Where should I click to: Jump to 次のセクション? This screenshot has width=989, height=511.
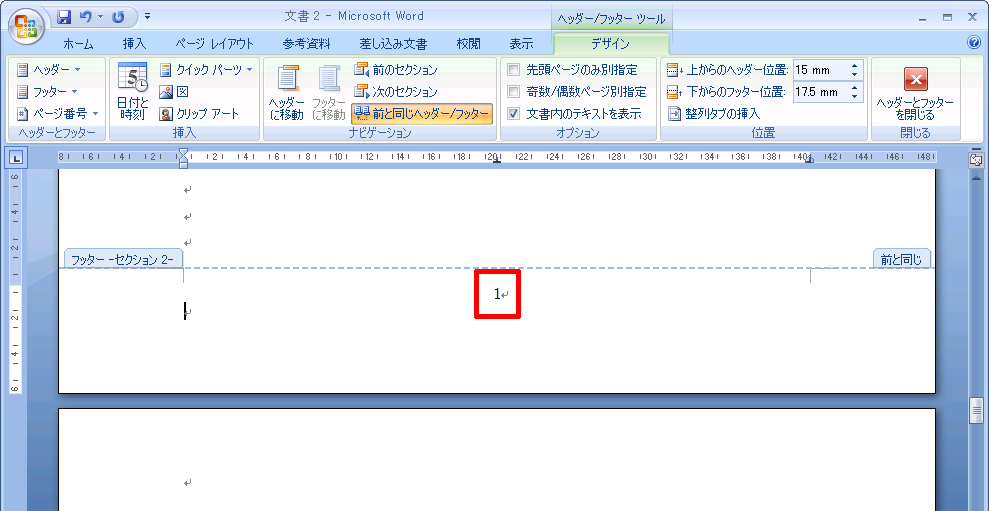pos(396,91)
